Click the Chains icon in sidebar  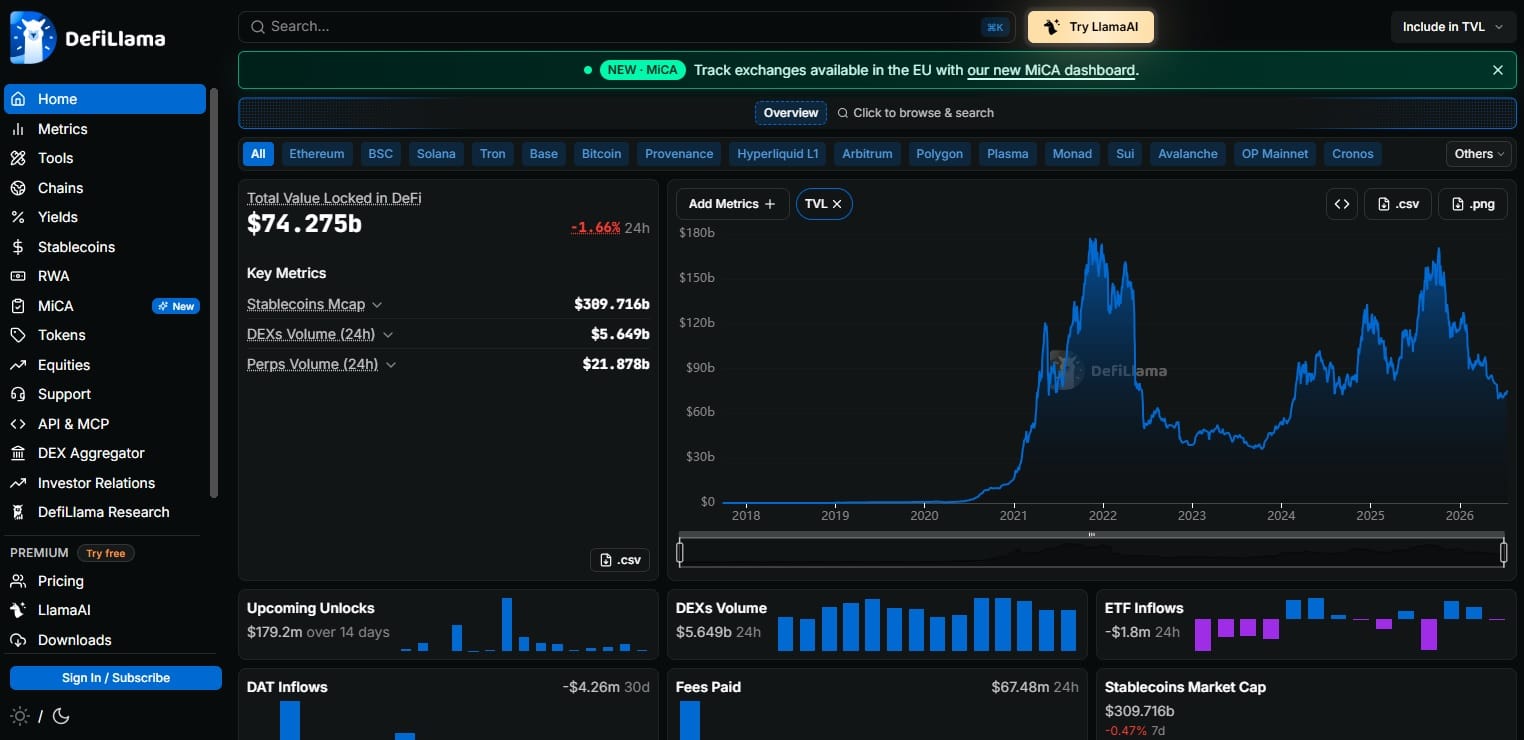click(x=18, y=188)
